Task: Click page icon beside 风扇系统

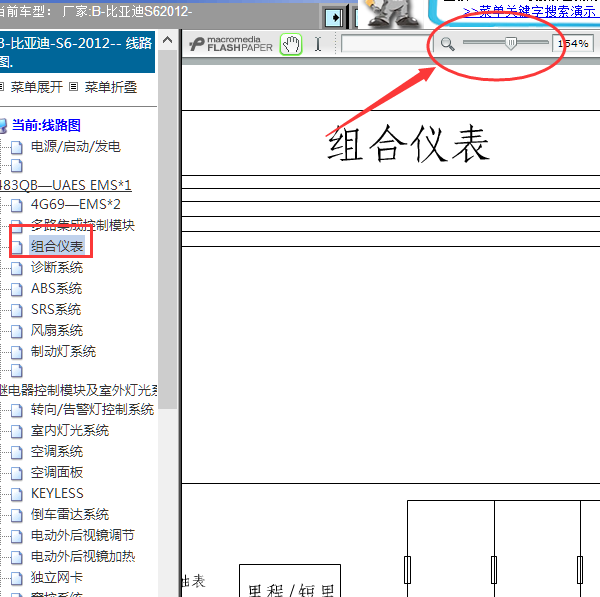Action: (x=16, y=332)
